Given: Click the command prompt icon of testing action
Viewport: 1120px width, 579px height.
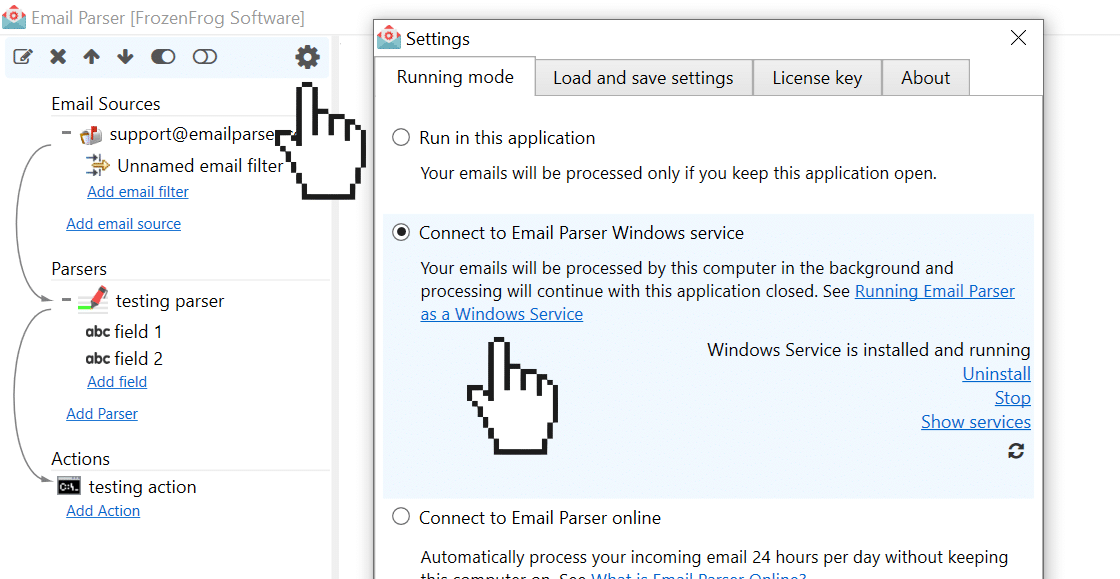Looking at the screenshot, I should coord(69,487).
